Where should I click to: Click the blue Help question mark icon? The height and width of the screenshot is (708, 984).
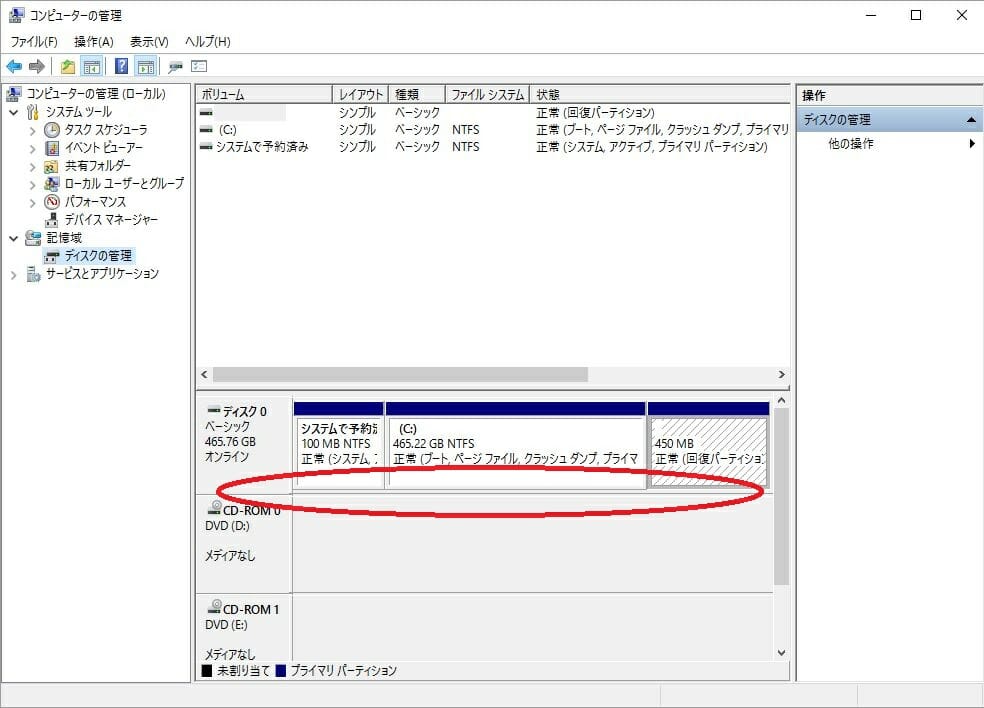coord(121,67)
